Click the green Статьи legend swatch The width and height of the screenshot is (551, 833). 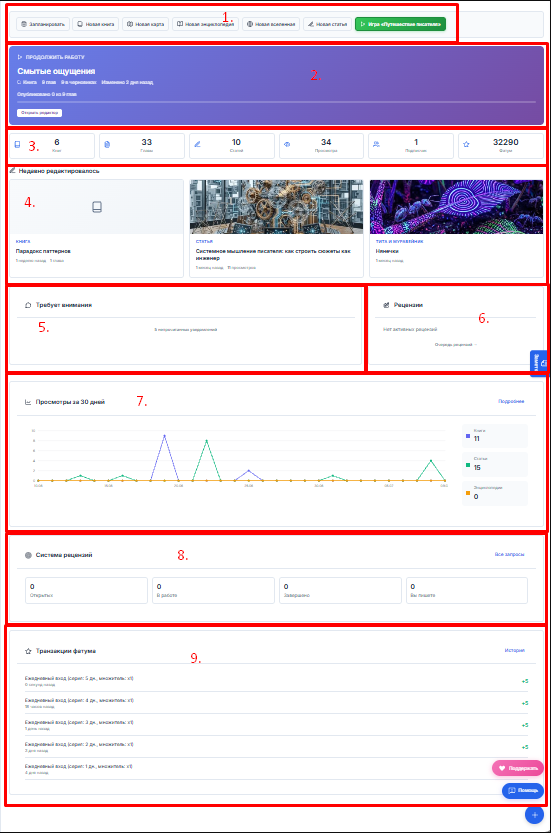pos(468,465)
